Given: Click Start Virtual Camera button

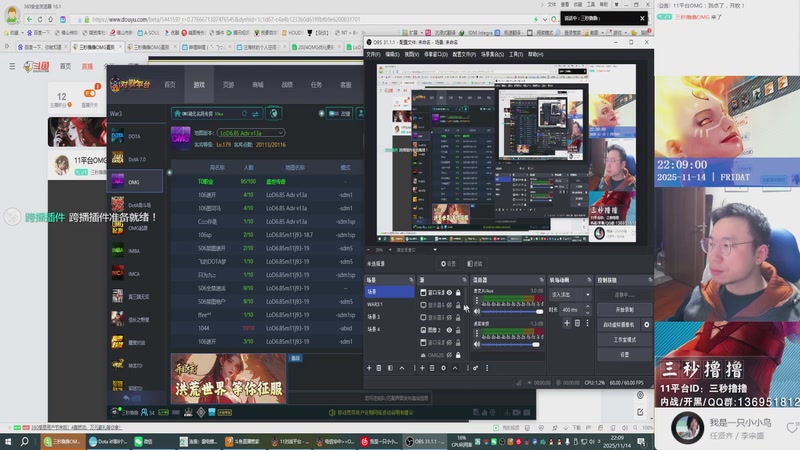Looking at the screenshot, I should click(619, 324).
